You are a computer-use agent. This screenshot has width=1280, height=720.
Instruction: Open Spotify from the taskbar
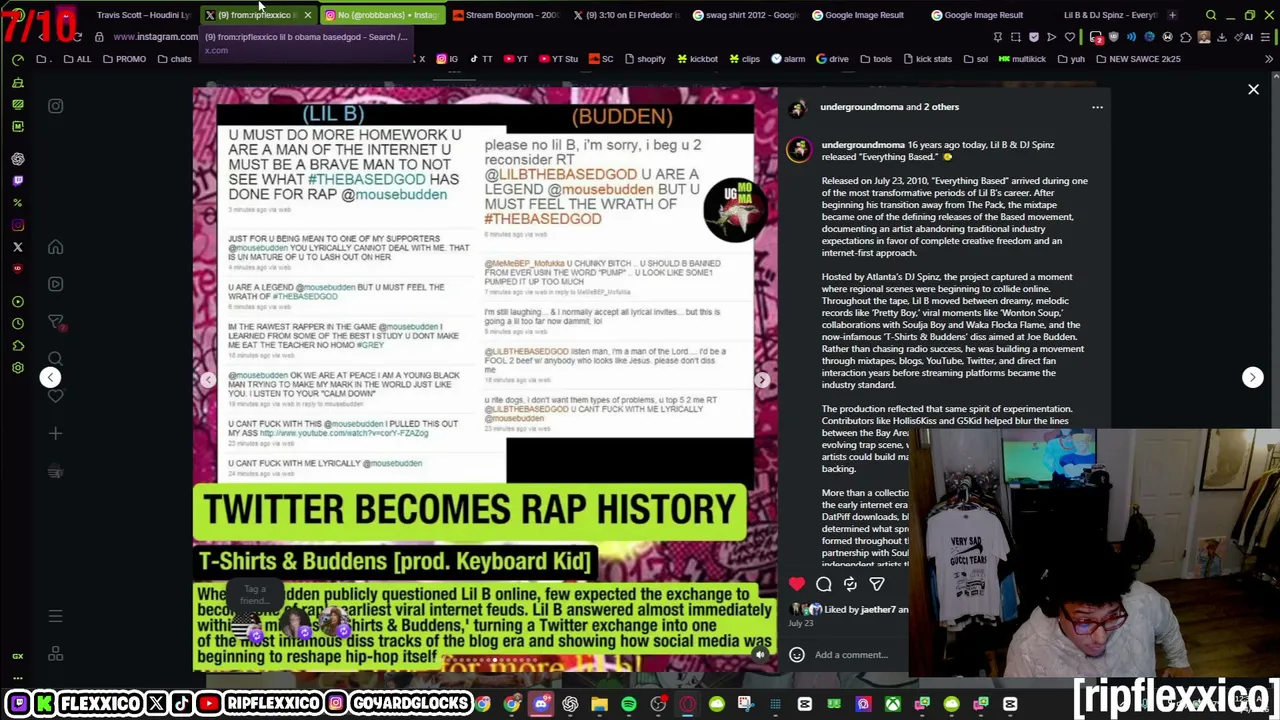628,705
